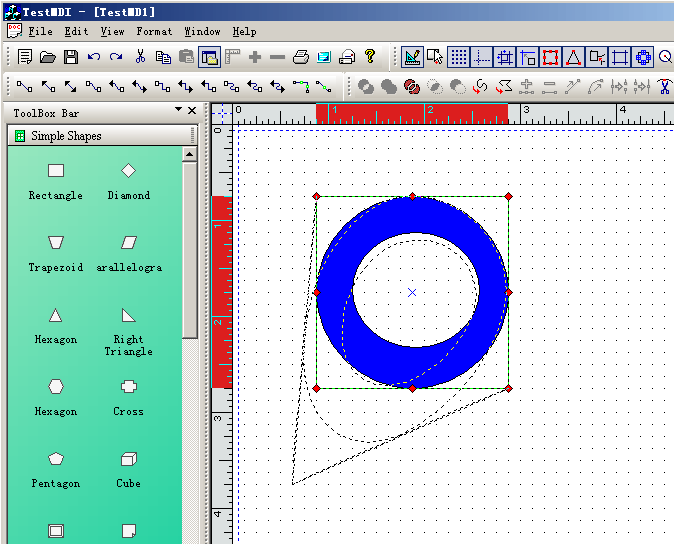Image resolution: width=674 pixels, height=544 pixels.
Task: Open print preview icon
Action: pos(324,57)
